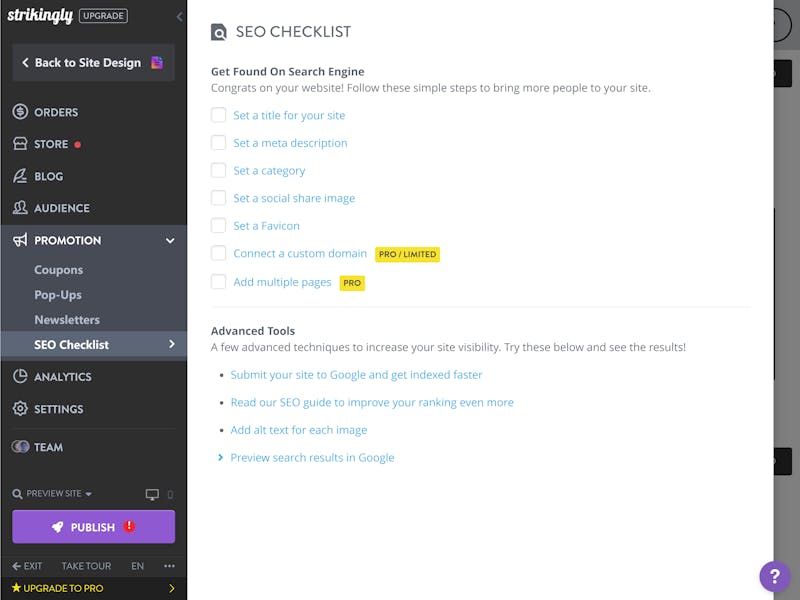Click the Store shop icon

click(20, 144)
